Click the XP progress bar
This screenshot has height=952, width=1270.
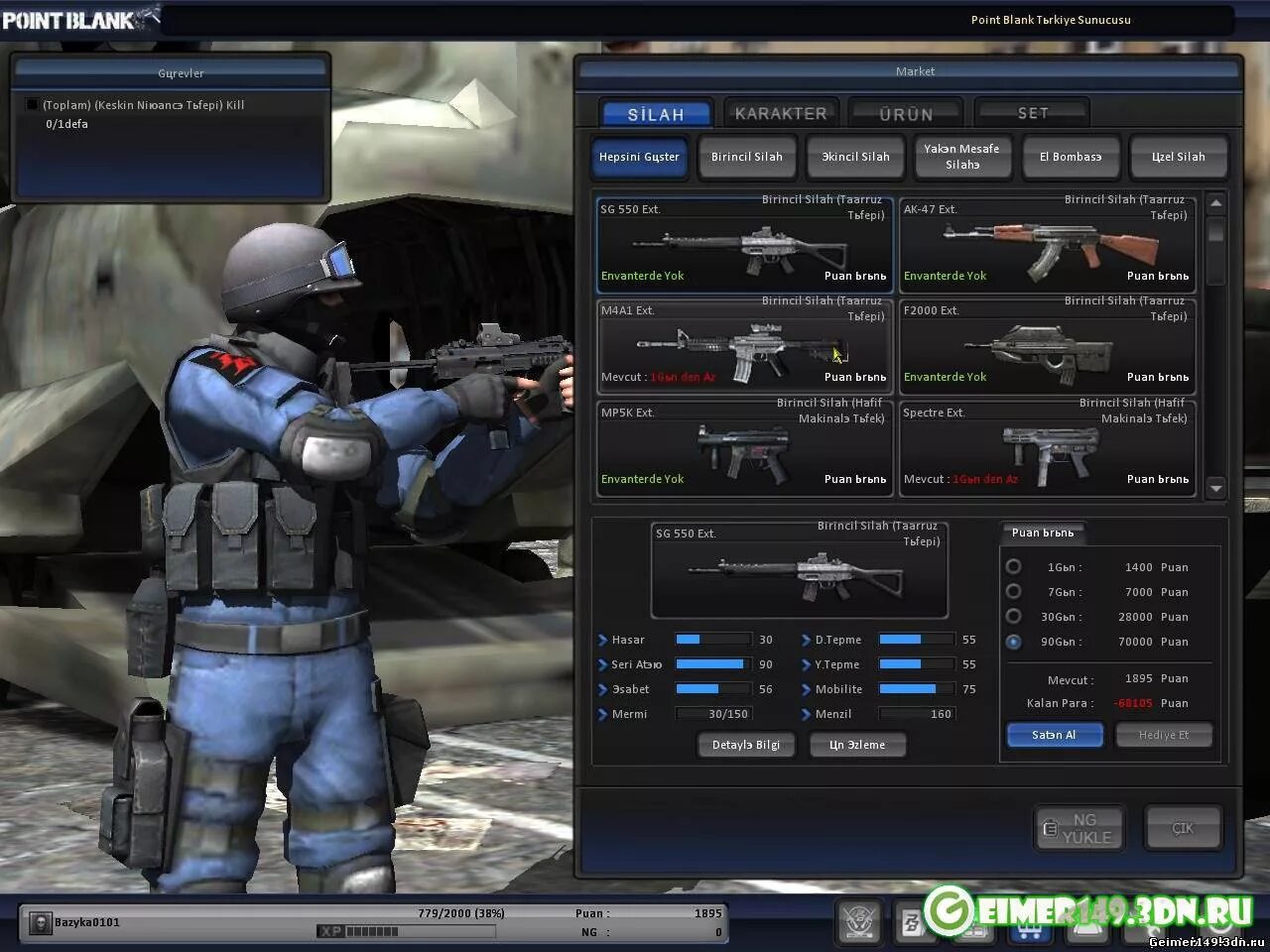[x=406, y=931]
